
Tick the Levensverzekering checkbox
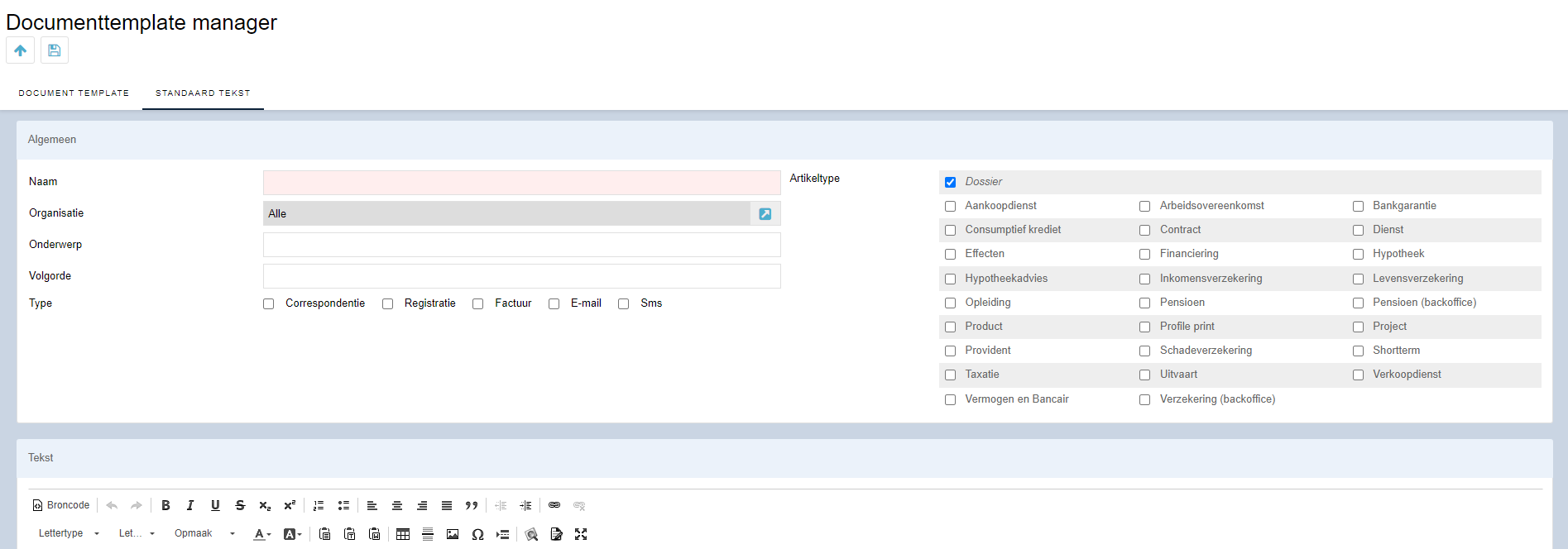click(x=1359, y=279)
